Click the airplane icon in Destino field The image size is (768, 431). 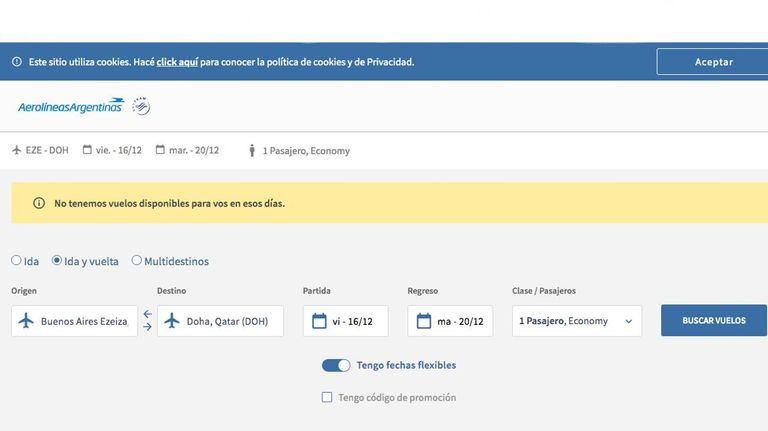tap(172, 321)
